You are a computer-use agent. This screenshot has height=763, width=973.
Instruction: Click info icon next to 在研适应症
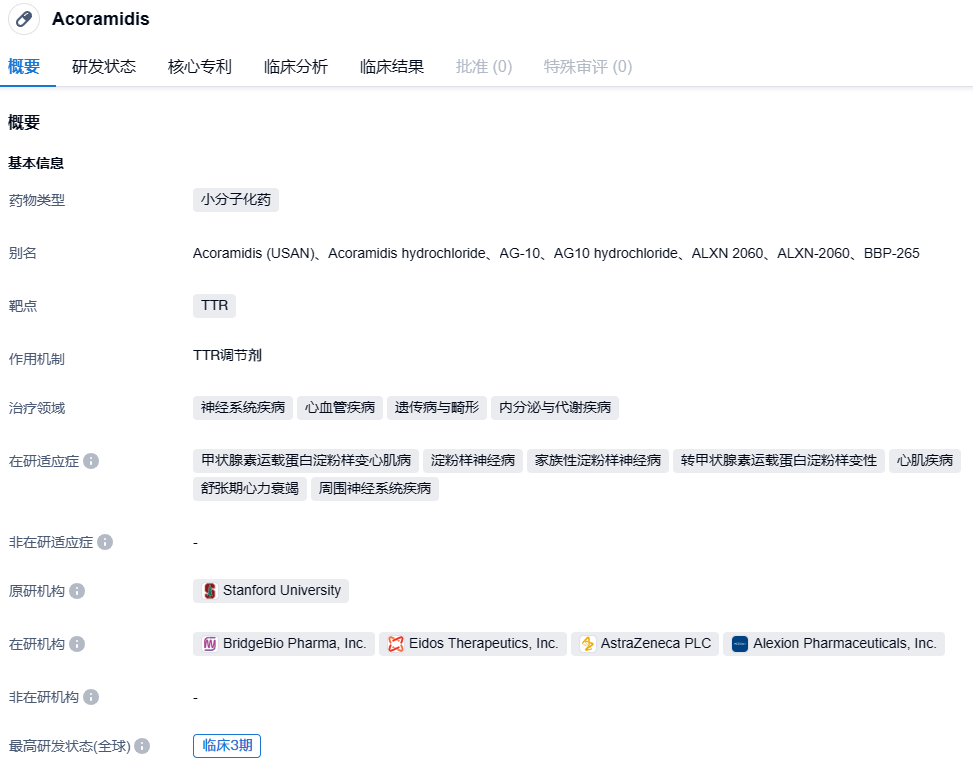pos(91,461)
